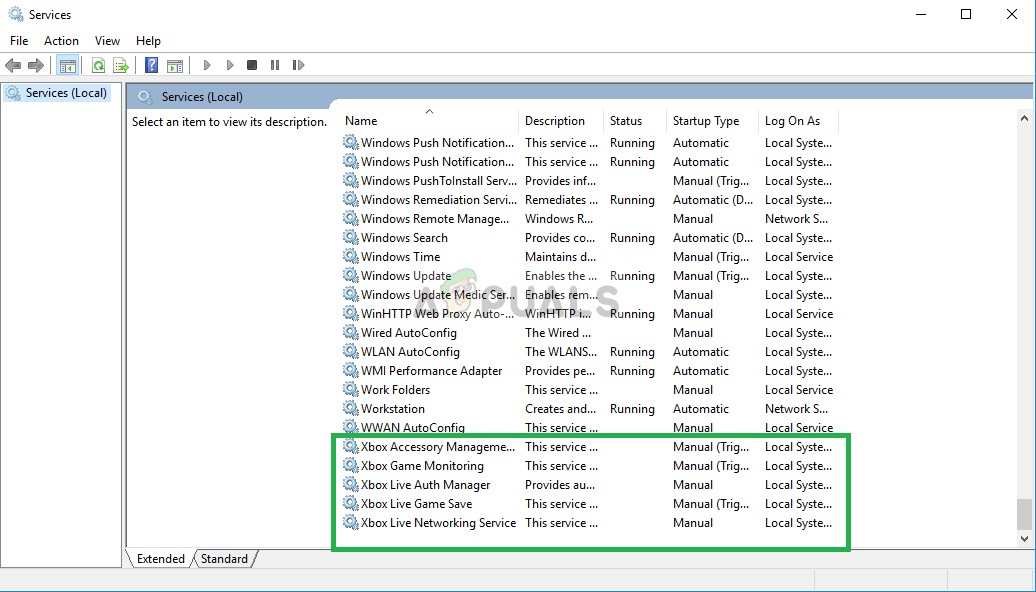Click gear icon of Windows Time service
This screenshot has width=1036, height=592.
click(x=350, y=257)
